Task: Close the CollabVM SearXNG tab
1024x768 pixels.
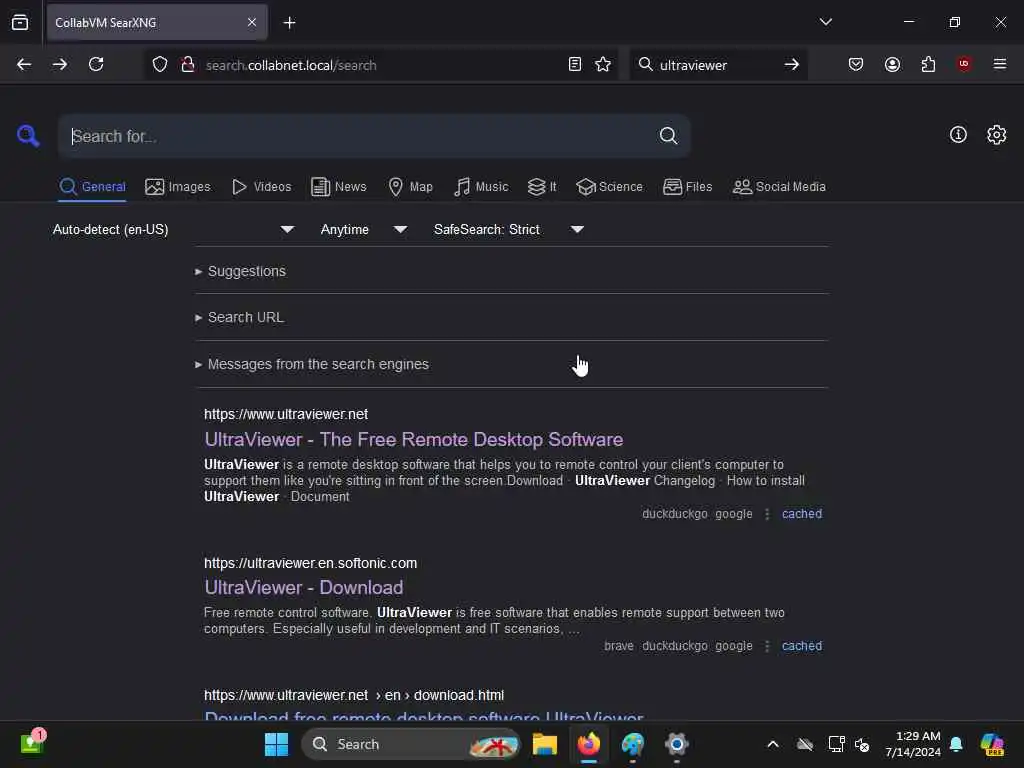Action: point(252,22)
